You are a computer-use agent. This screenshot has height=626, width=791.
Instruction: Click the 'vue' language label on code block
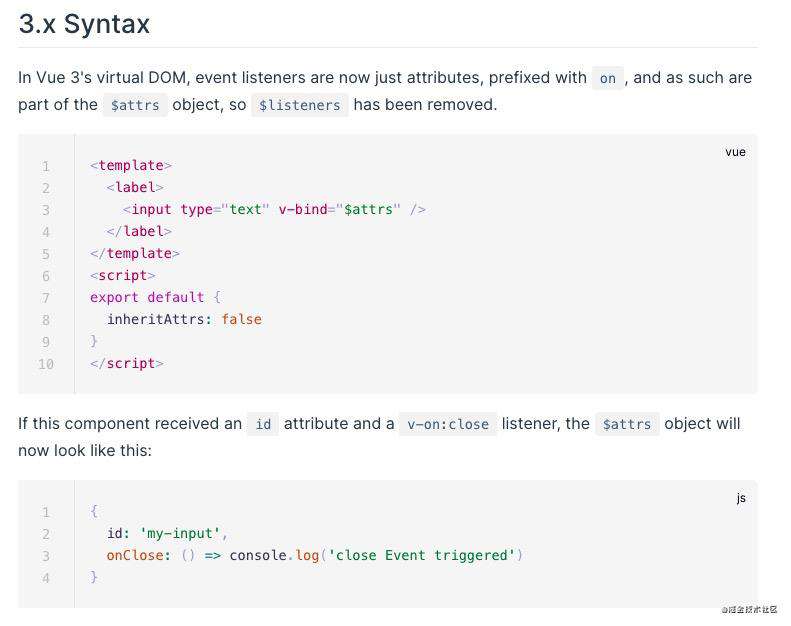tap(735, 152)
